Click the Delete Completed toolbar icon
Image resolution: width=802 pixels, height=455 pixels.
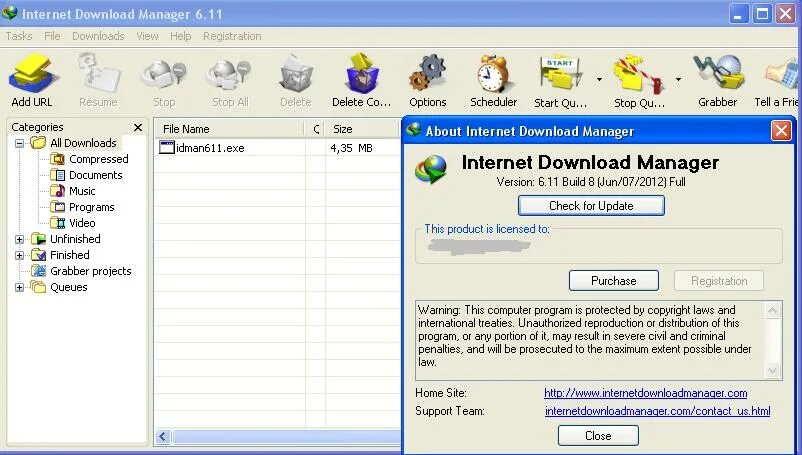pos(362,74)
